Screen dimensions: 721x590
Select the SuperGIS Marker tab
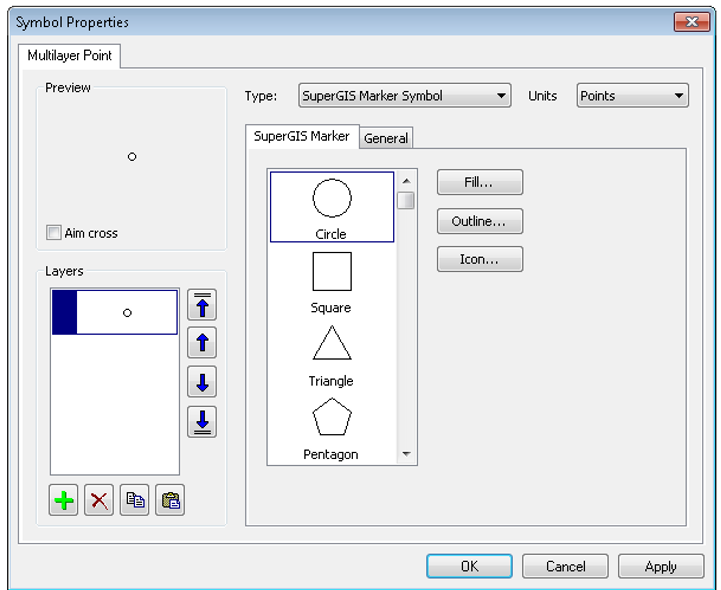[x=301, y=136]
